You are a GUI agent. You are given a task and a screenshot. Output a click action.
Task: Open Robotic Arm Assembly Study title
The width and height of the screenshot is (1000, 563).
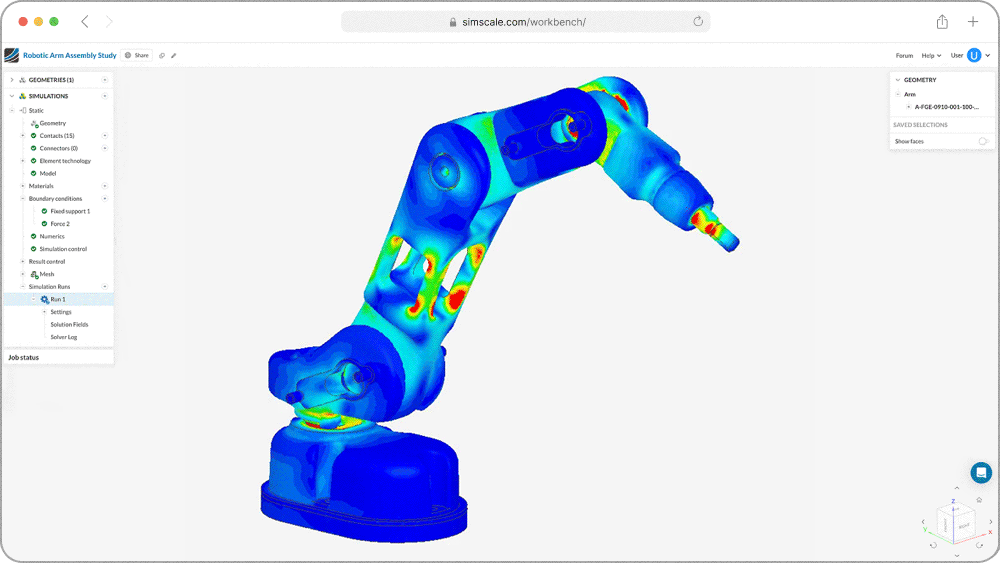[70, 55]
